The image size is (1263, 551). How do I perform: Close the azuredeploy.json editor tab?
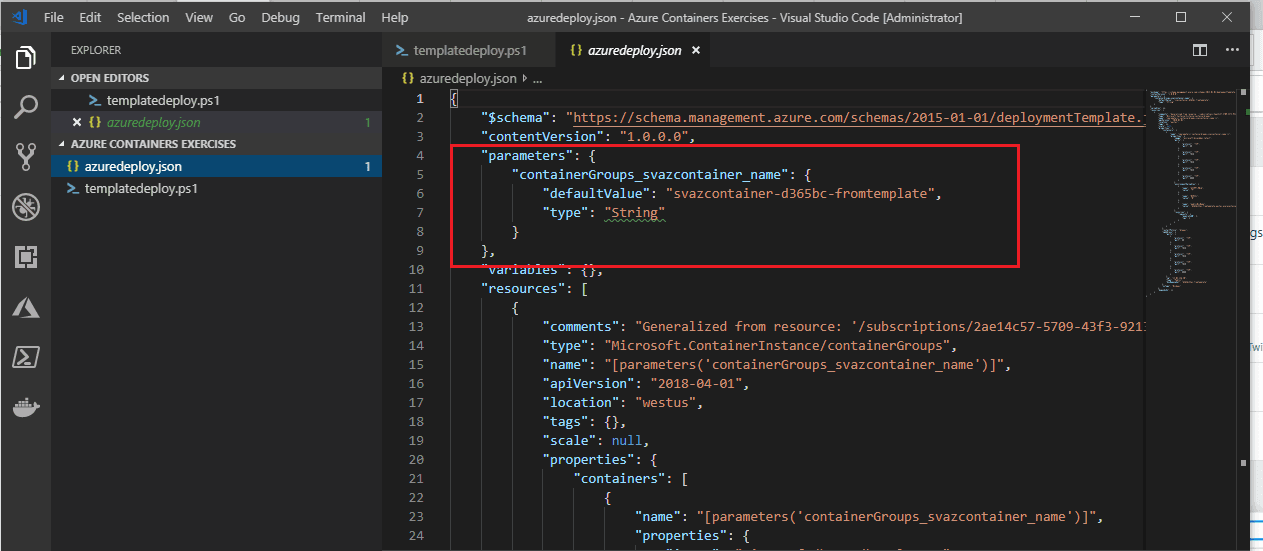click(696, 50)
